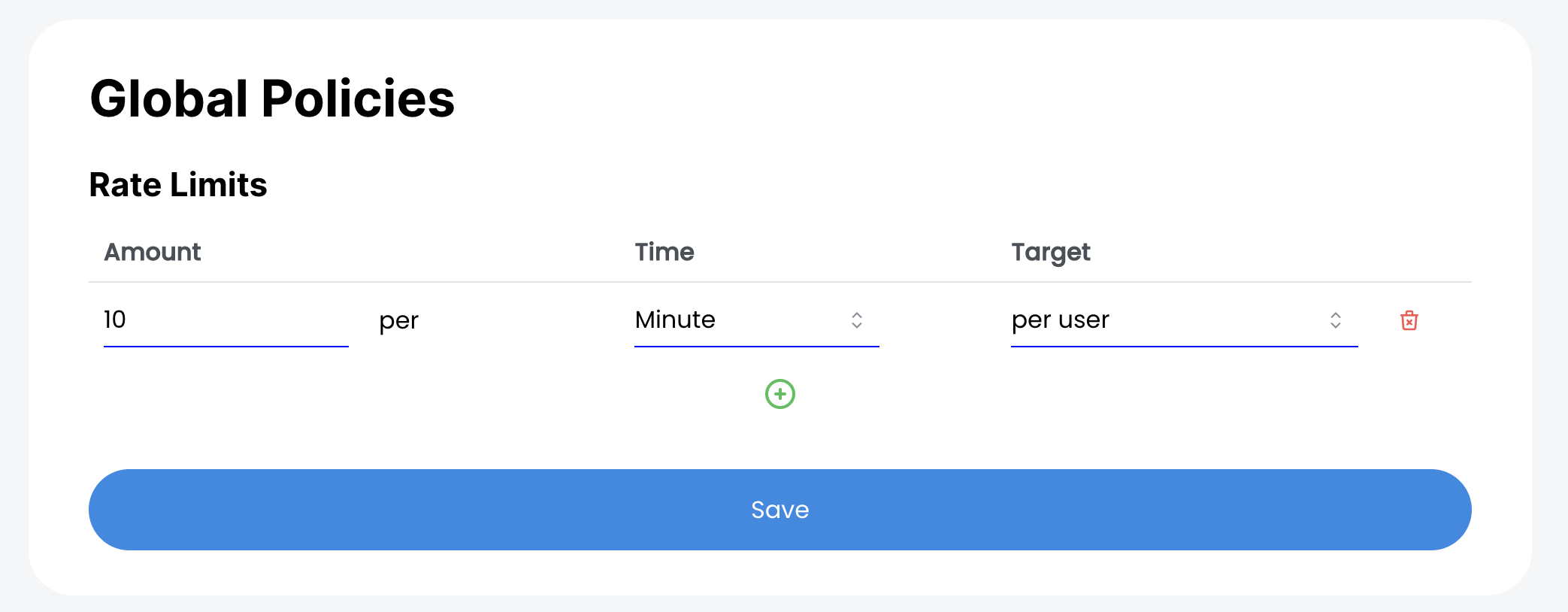The width and height of the screenshot is (1568, 612).
Task: Click the Minute text in the Time selector
Action: [x=675, y=320]
